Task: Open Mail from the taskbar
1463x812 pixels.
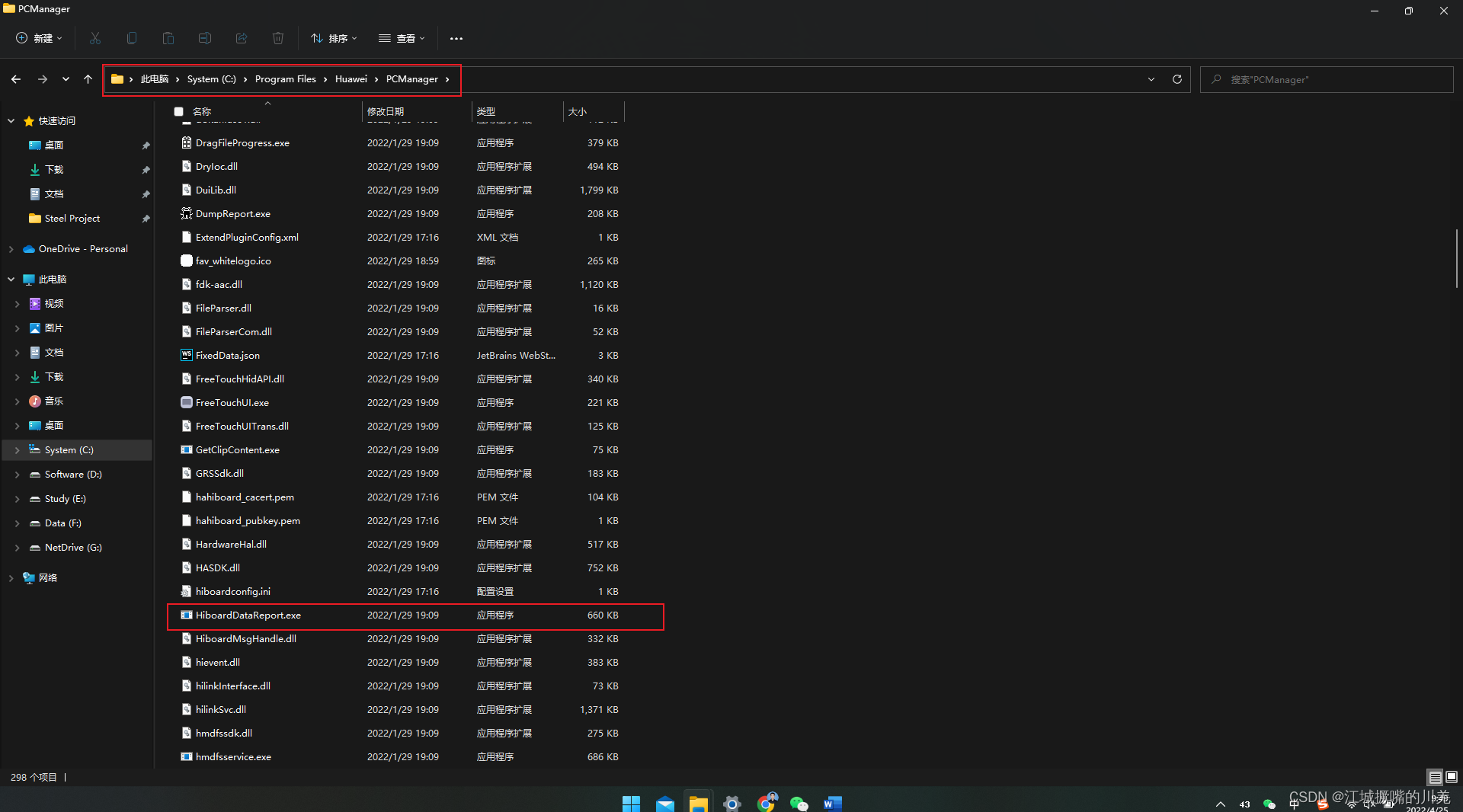Action: tap(665, 803)
